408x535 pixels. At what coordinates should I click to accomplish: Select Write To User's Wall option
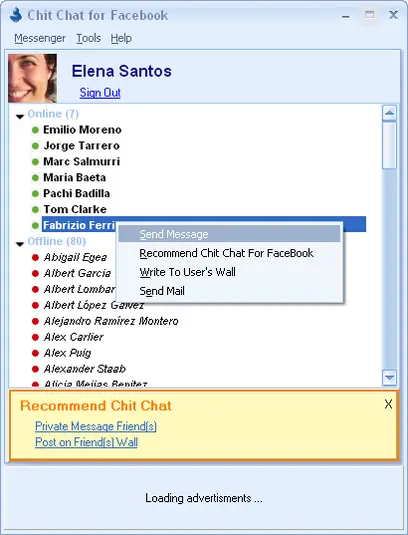(x=187, y=272)
